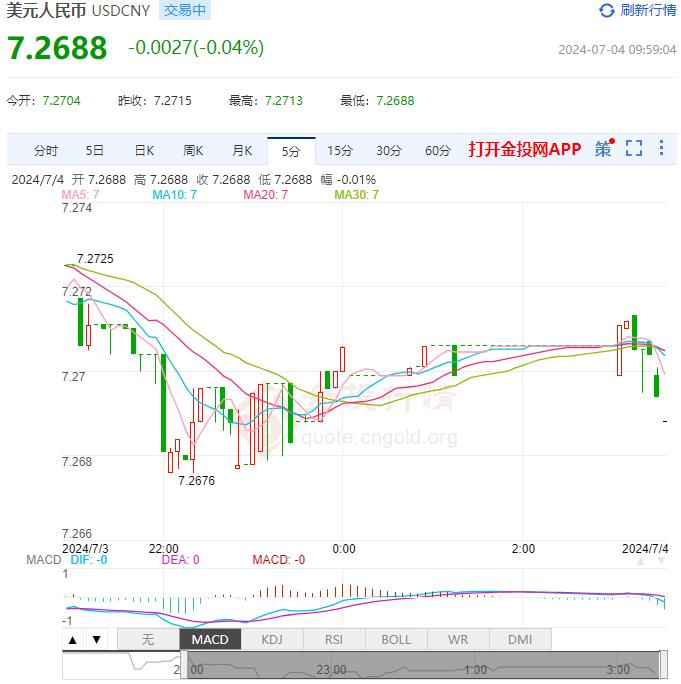Image resolution: width=681 pixels, height=684 pixels.
Task: Click the 交易中 trading status badge
Action: (185, 10)
